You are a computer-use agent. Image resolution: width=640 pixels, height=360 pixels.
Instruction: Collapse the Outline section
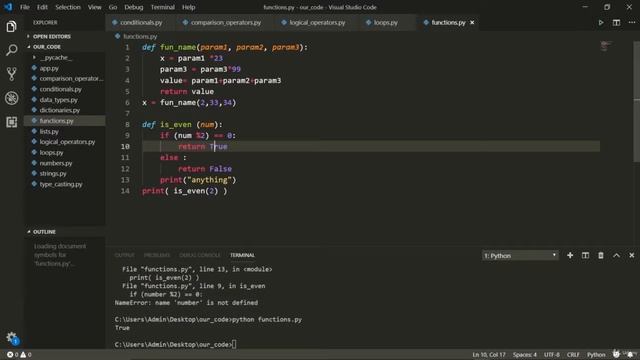pyautogui.click(x=44, y=232)
